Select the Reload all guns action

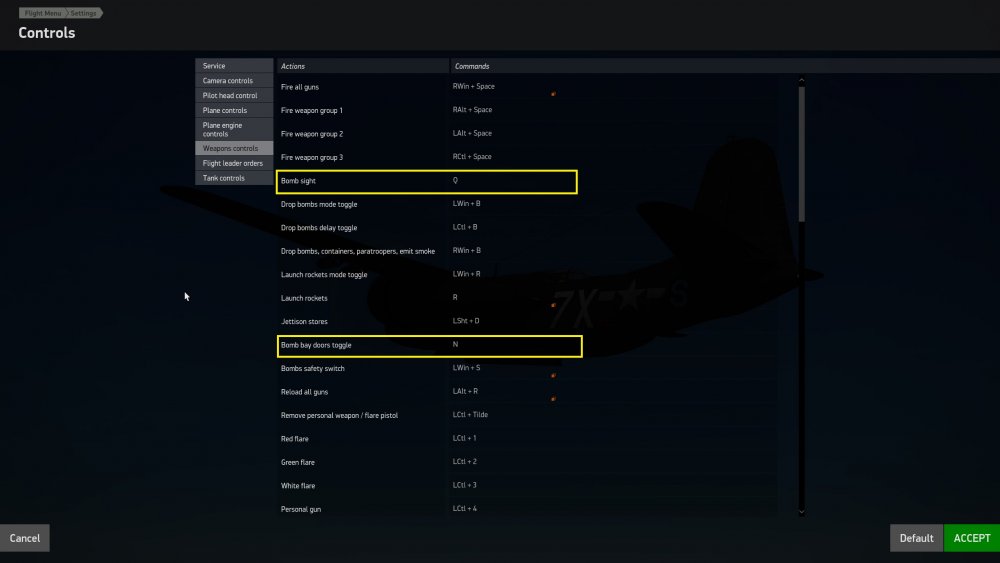click(304, 392)
